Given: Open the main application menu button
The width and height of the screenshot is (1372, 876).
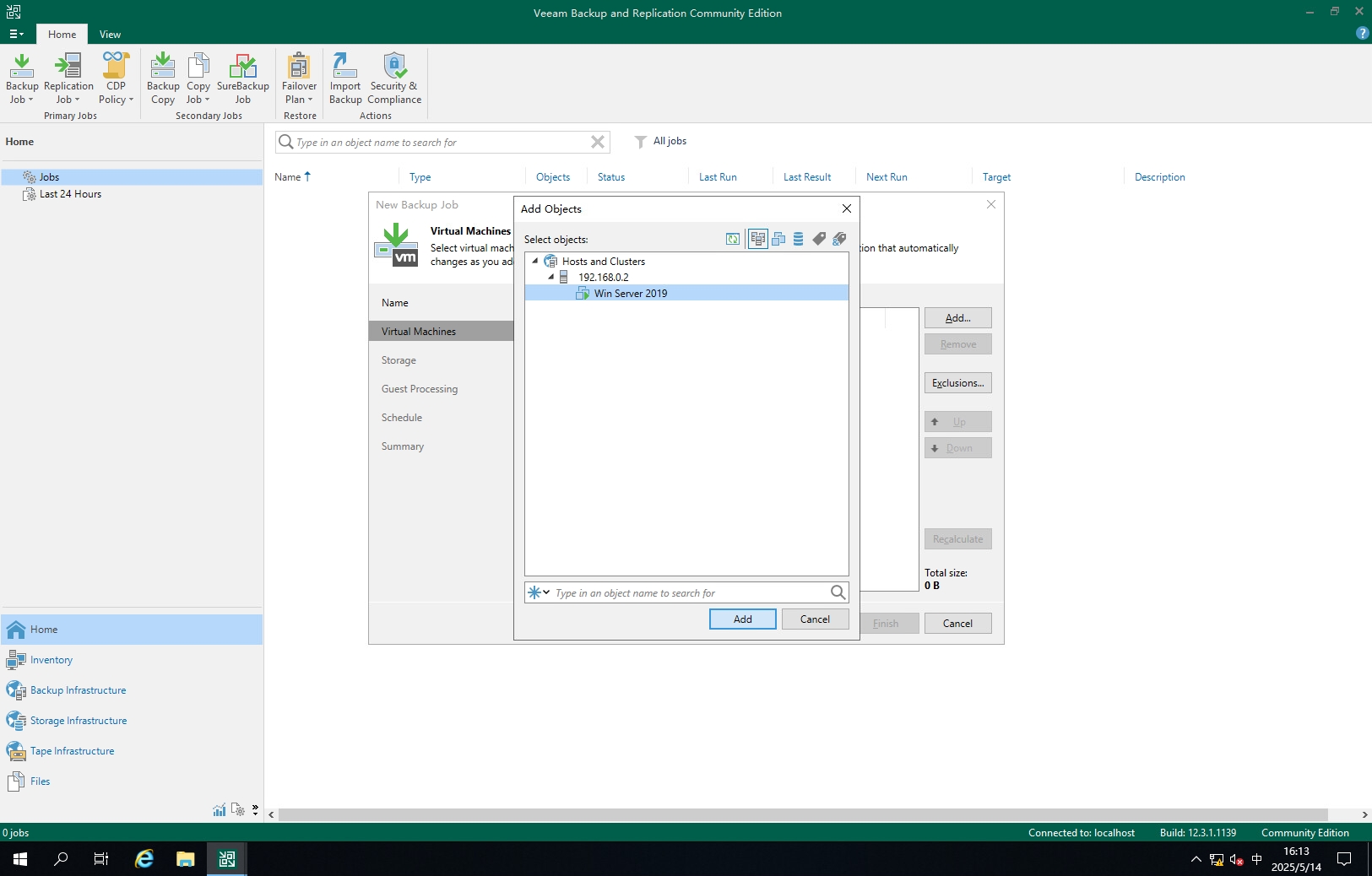Looking at the screenshot, I should point(16,35).
